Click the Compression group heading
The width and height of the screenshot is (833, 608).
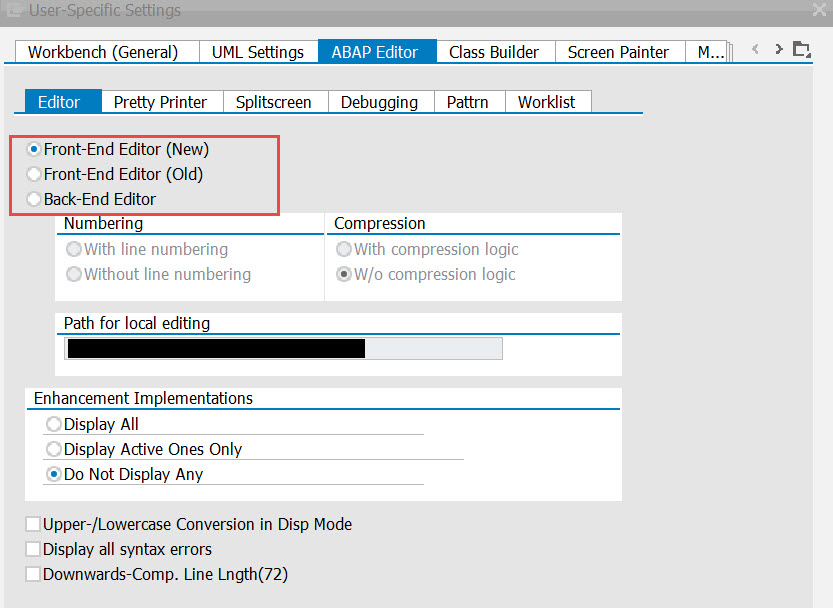click(379, 223)
